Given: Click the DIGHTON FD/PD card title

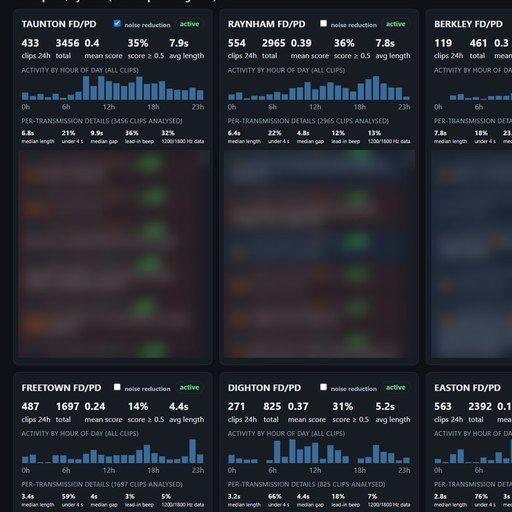Looking at the screenshot, I should pyautogui.click(x=264, y=388).
